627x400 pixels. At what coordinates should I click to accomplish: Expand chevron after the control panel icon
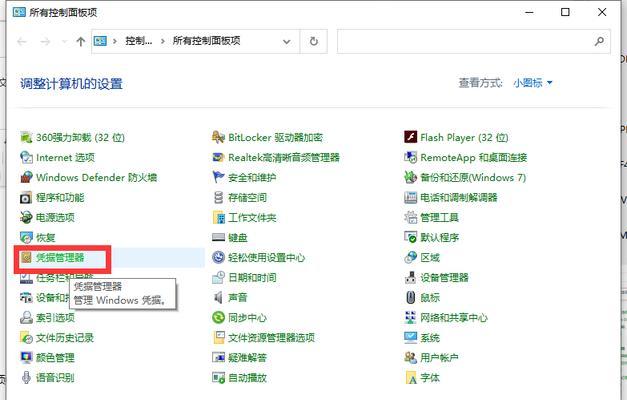pyautogui.click(x=115, y=41)
